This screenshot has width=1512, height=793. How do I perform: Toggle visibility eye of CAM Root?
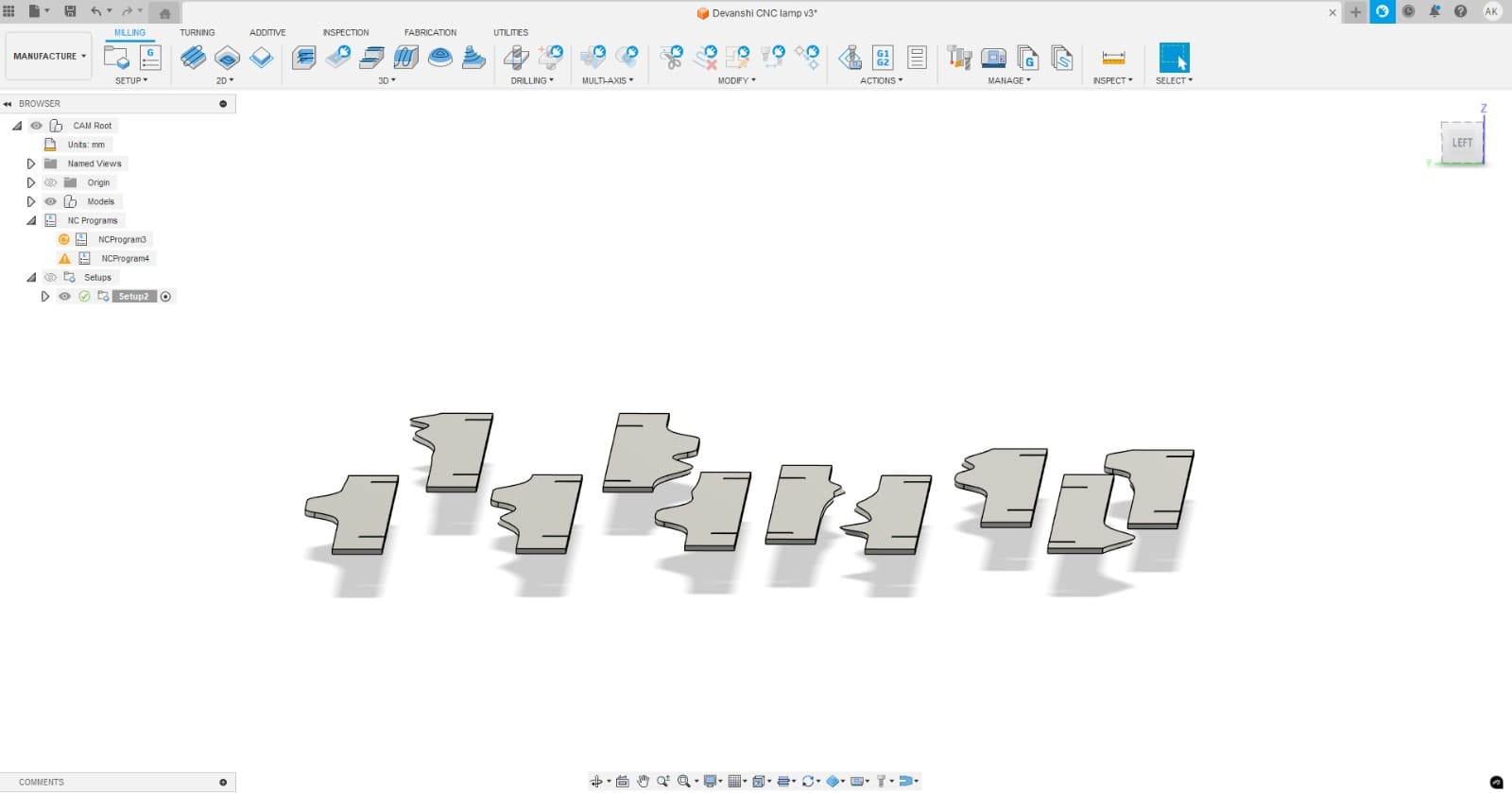(36, 126)
